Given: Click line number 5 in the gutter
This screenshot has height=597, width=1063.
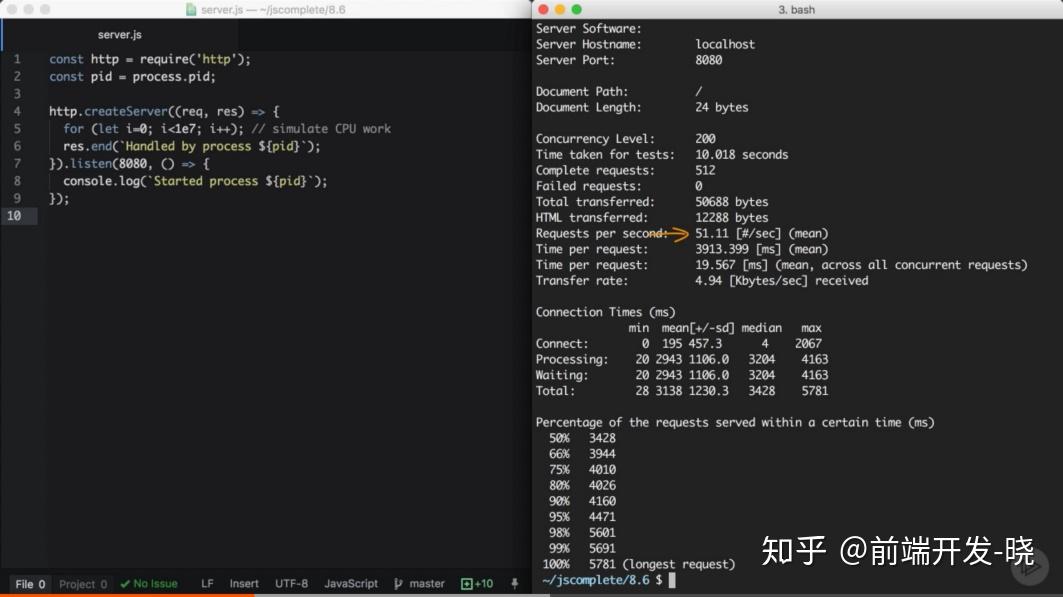Looking at the screenshot, I should coord(17,128).
